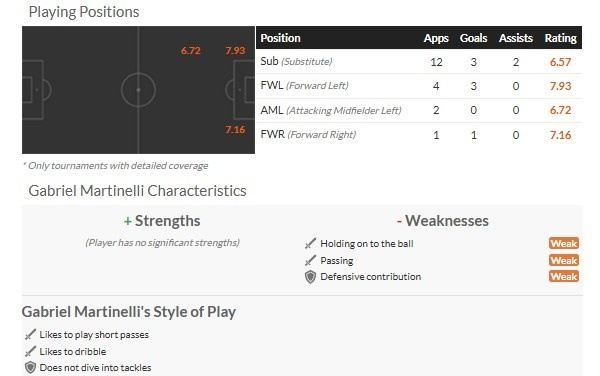
Task: Select the FWL Forward Left table row
Action: [x=419, y=86]
